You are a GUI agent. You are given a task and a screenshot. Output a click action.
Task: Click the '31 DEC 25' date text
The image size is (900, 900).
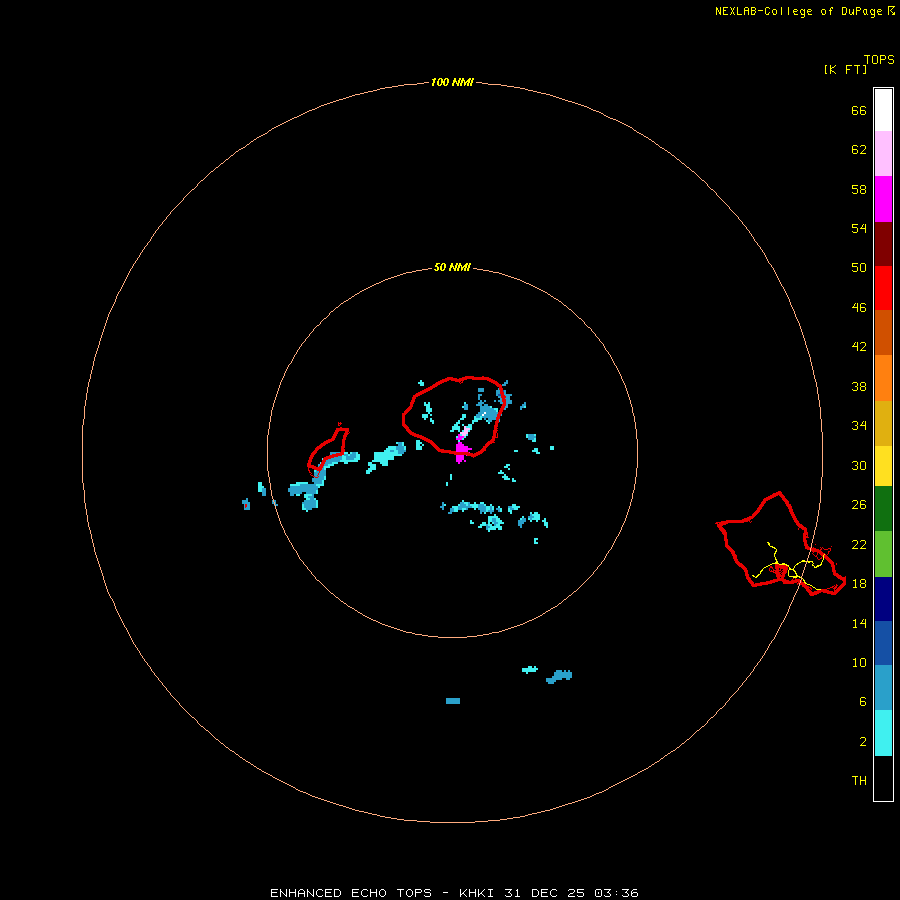544,893
